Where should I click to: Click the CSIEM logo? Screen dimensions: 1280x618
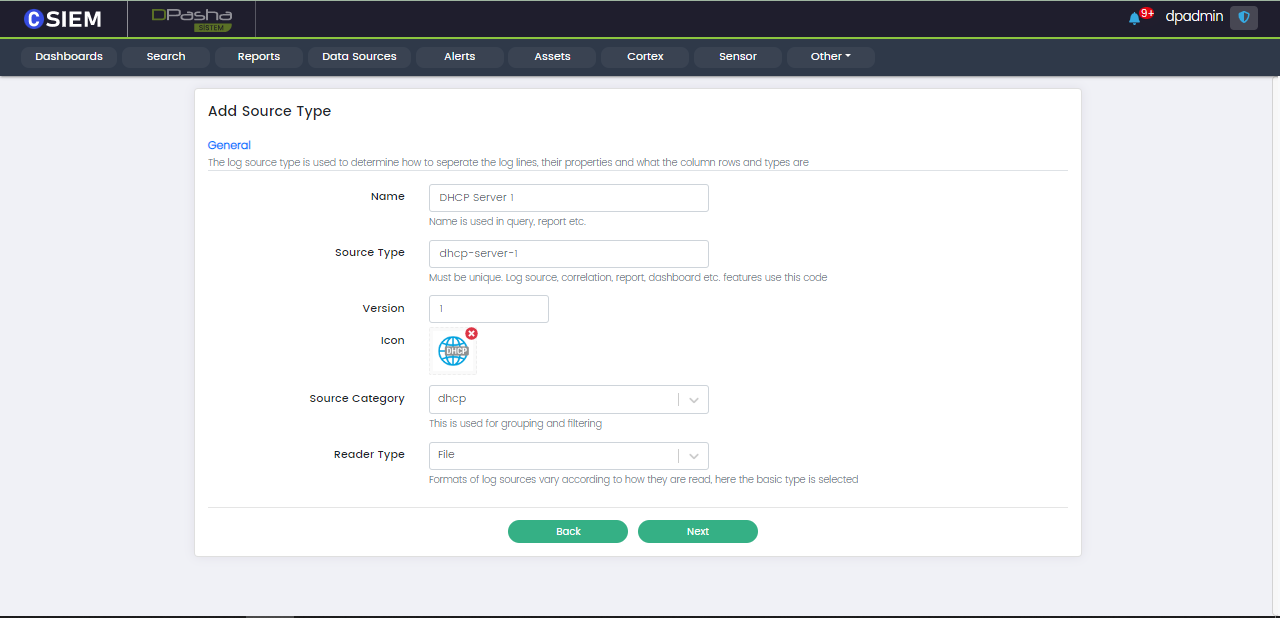pyautogui.click(x=63, y=18)
